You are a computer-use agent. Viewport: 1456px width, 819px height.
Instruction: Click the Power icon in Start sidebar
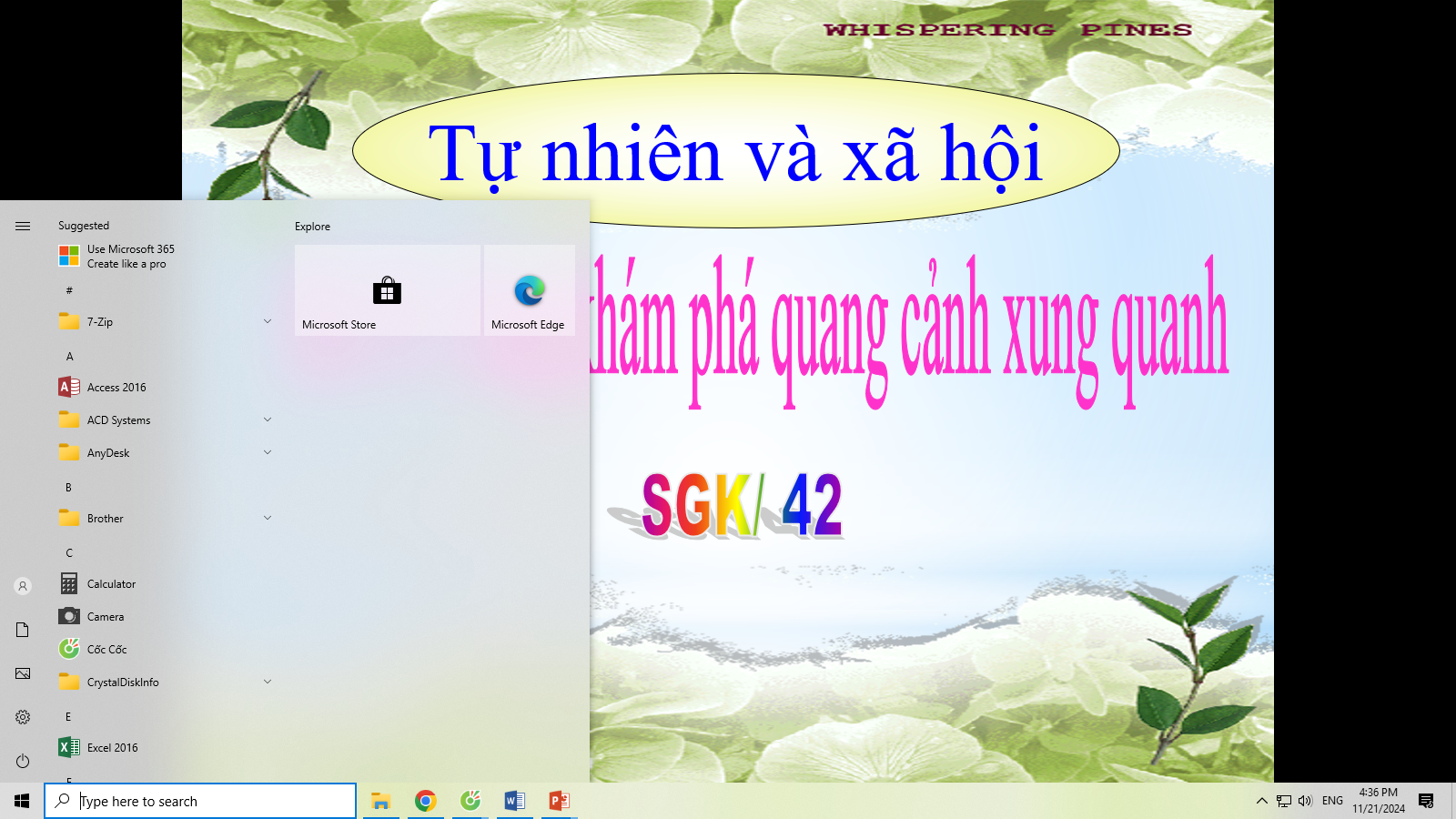click(x=23, y=761)
